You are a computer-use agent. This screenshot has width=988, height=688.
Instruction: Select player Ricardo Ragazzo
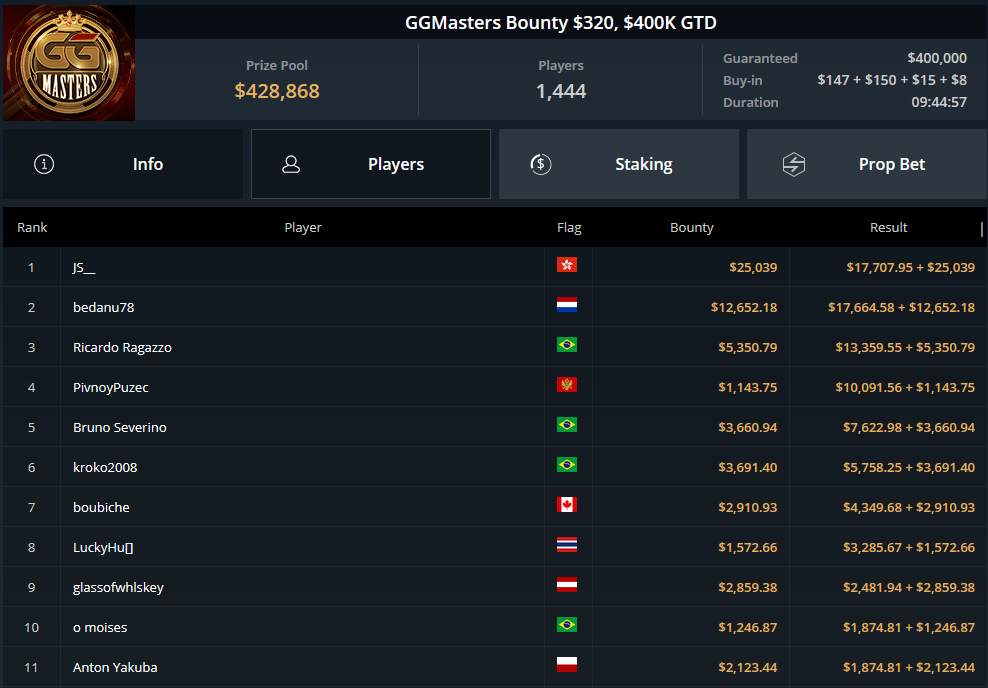click(x=122, y=347)
